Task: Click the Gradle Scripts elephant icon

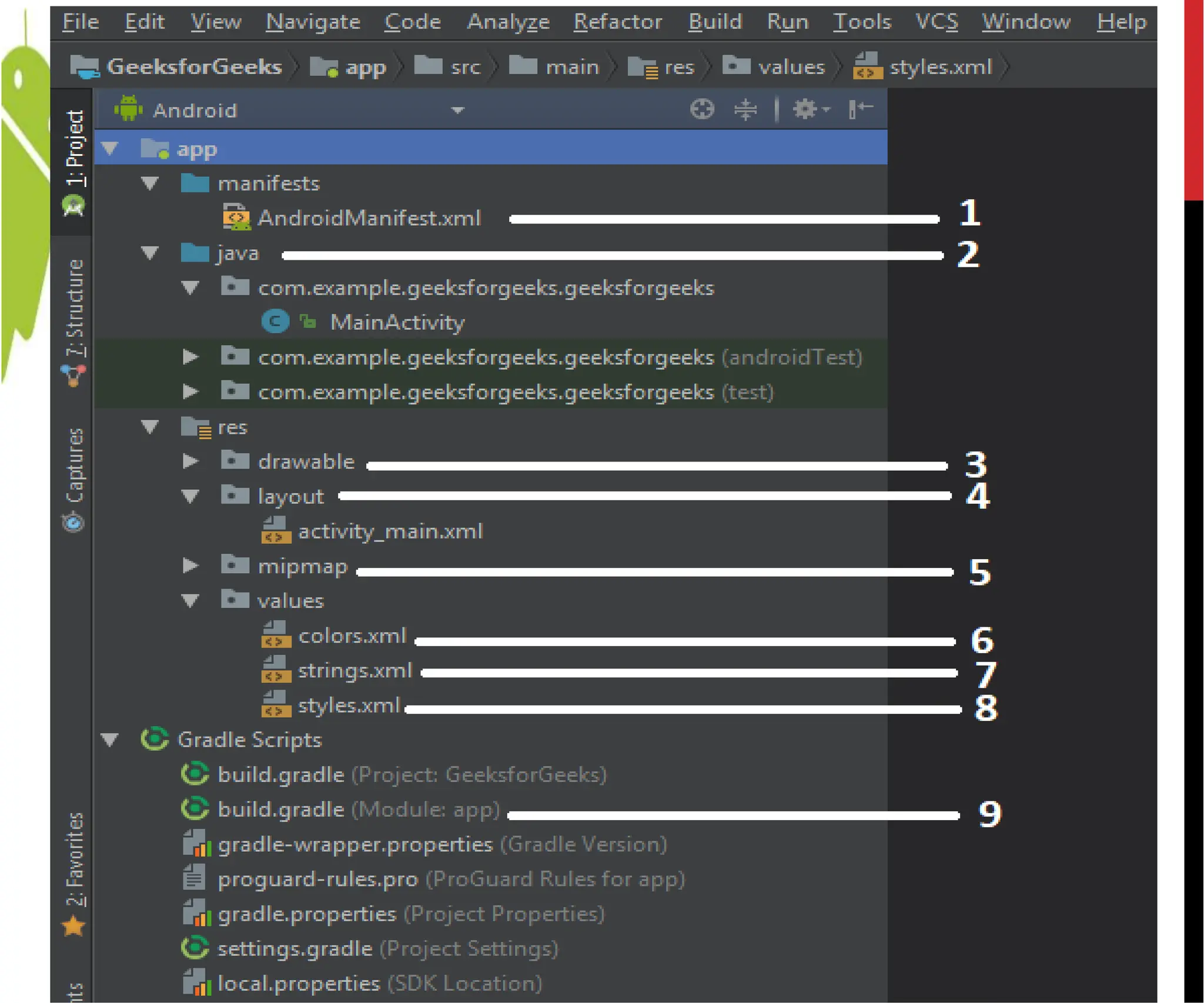Action: click(x=155, y=739)
